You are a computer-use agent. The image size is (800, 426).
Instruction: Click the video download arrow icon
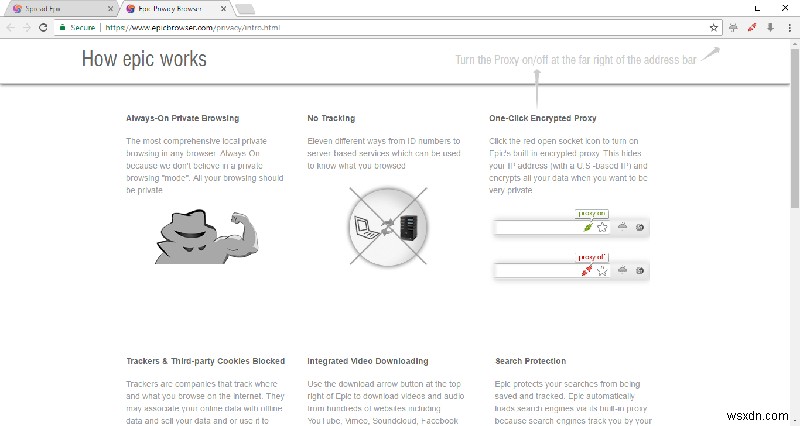pos(770,28)
